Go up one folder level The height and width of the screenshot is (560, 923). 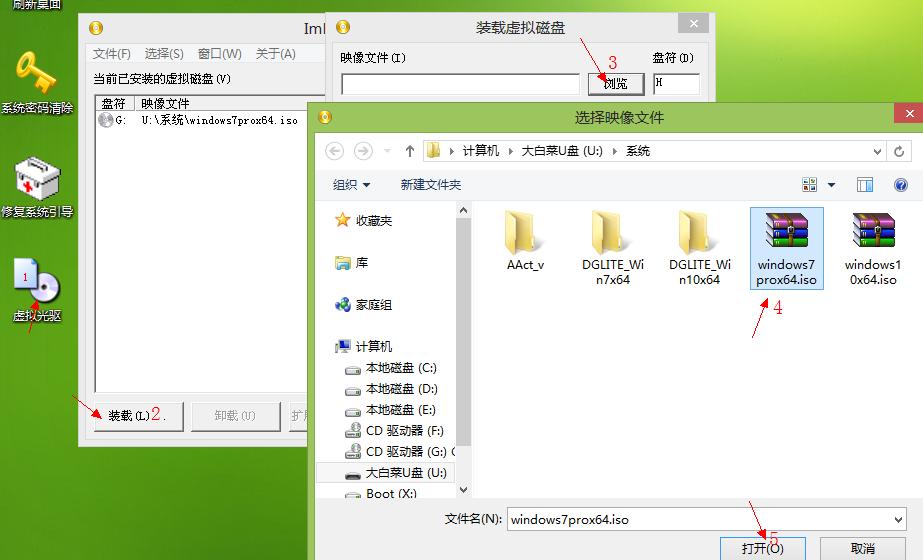410,151
